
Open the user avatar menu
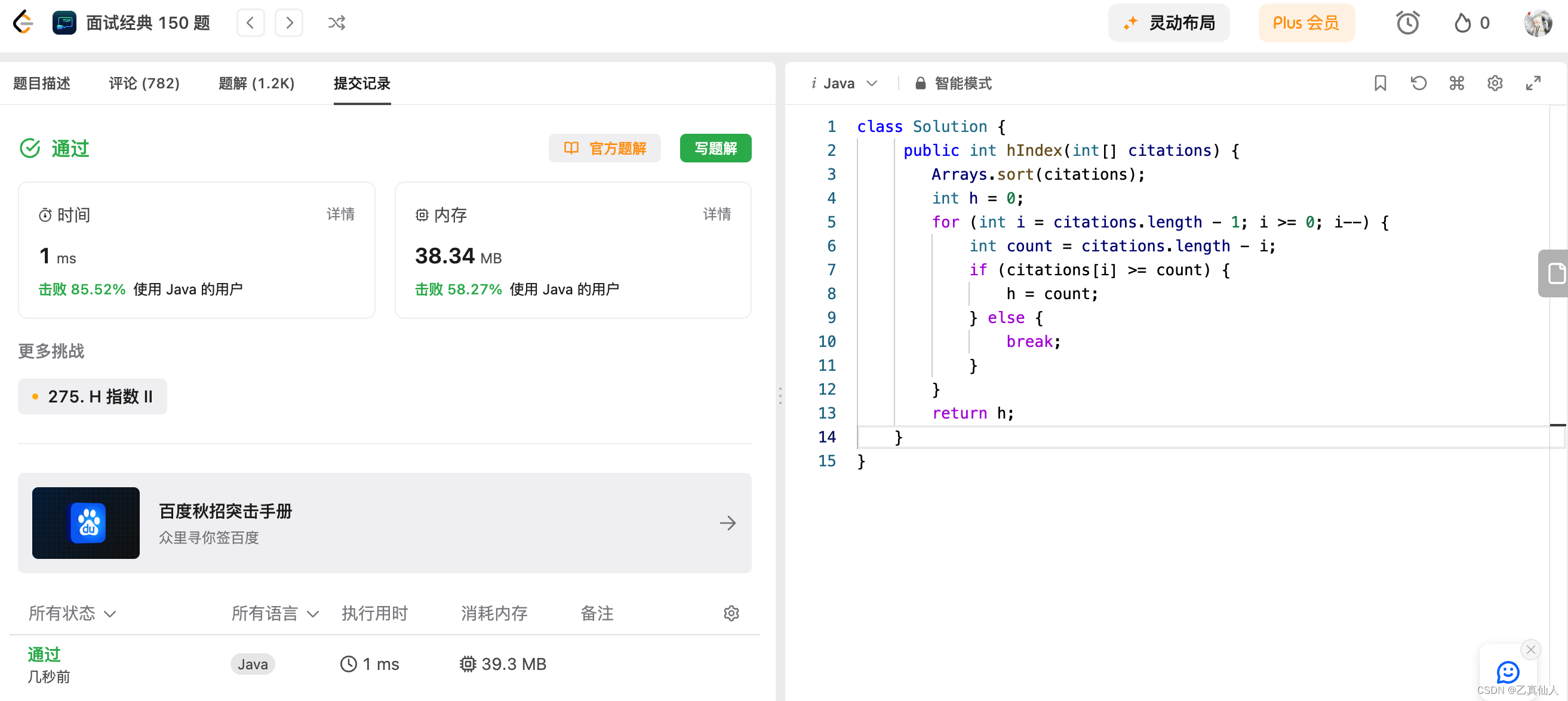coord(1538,23)
